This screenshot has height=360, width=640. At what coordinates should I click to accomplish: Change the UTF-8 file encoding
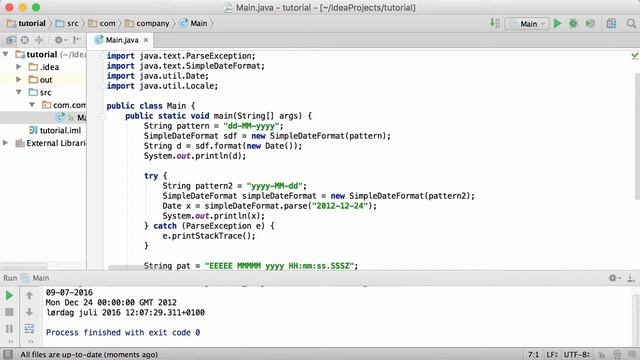tap(577, 355)
